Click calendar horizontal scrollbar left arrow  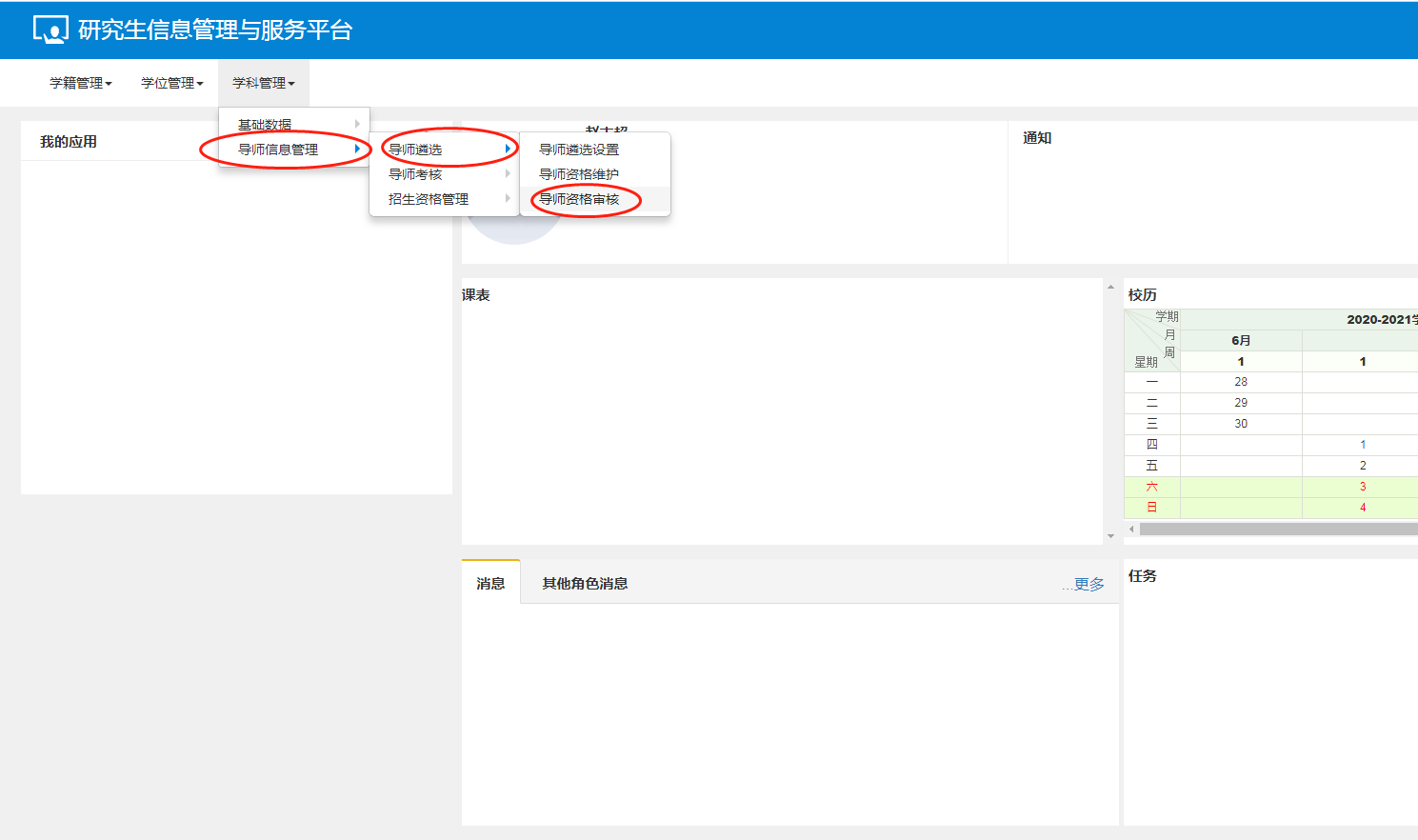[x=1131, y=529]
